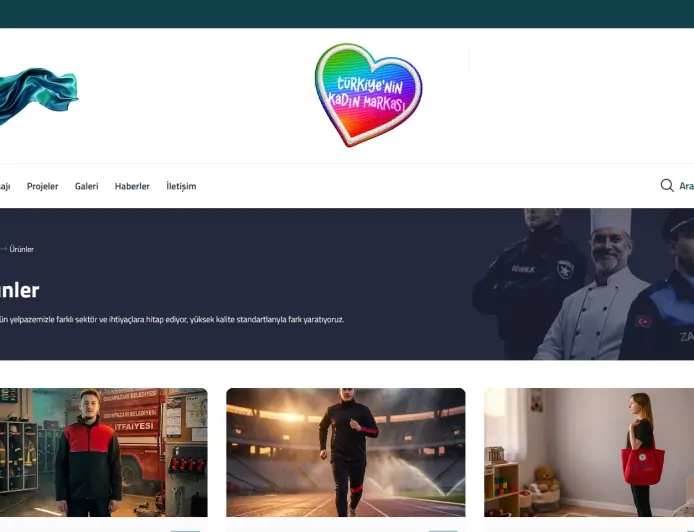Click the breadcrumb arrow before Ürünler
Image resolution: width=694 pixels, height=532 pixels.
(x=3, y=249)
